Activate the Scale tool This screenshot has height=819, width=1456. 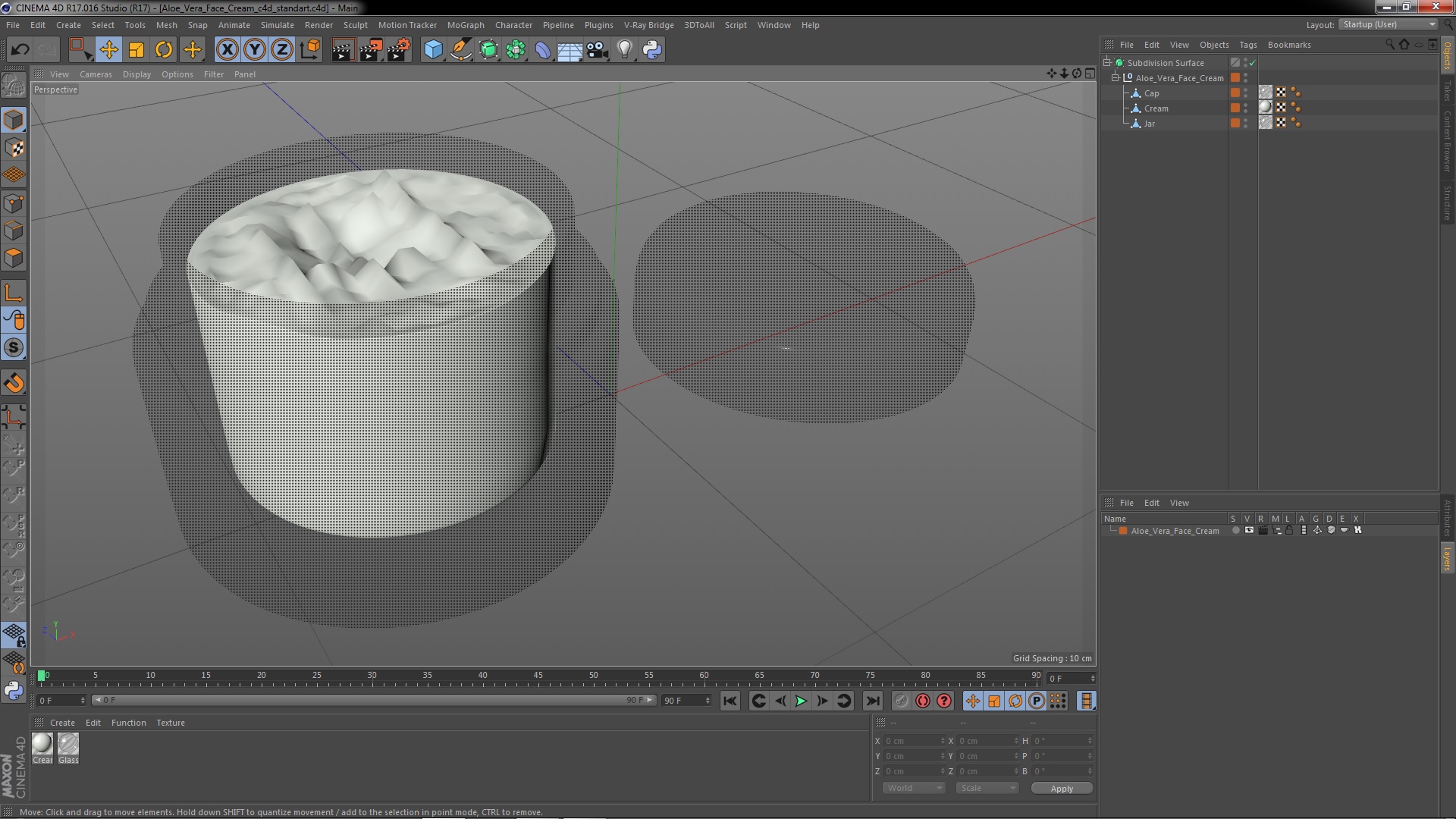click(136, 50)
